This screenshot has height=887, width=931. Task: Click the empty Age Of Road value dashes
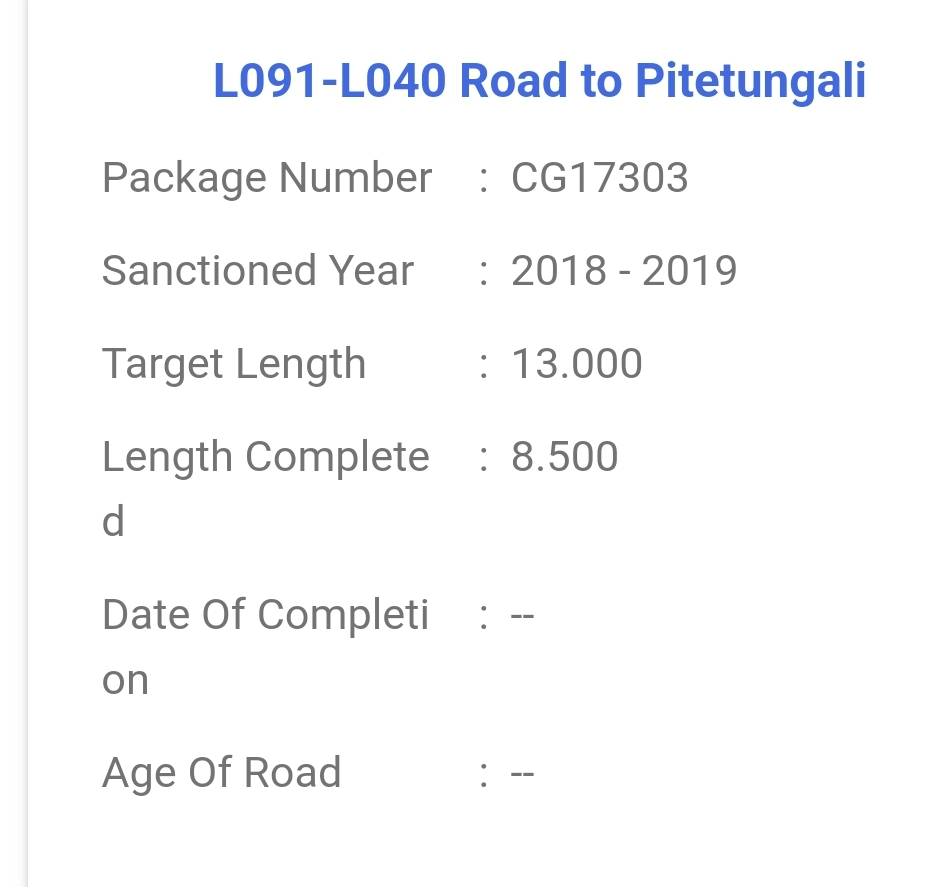coord(522,774)
